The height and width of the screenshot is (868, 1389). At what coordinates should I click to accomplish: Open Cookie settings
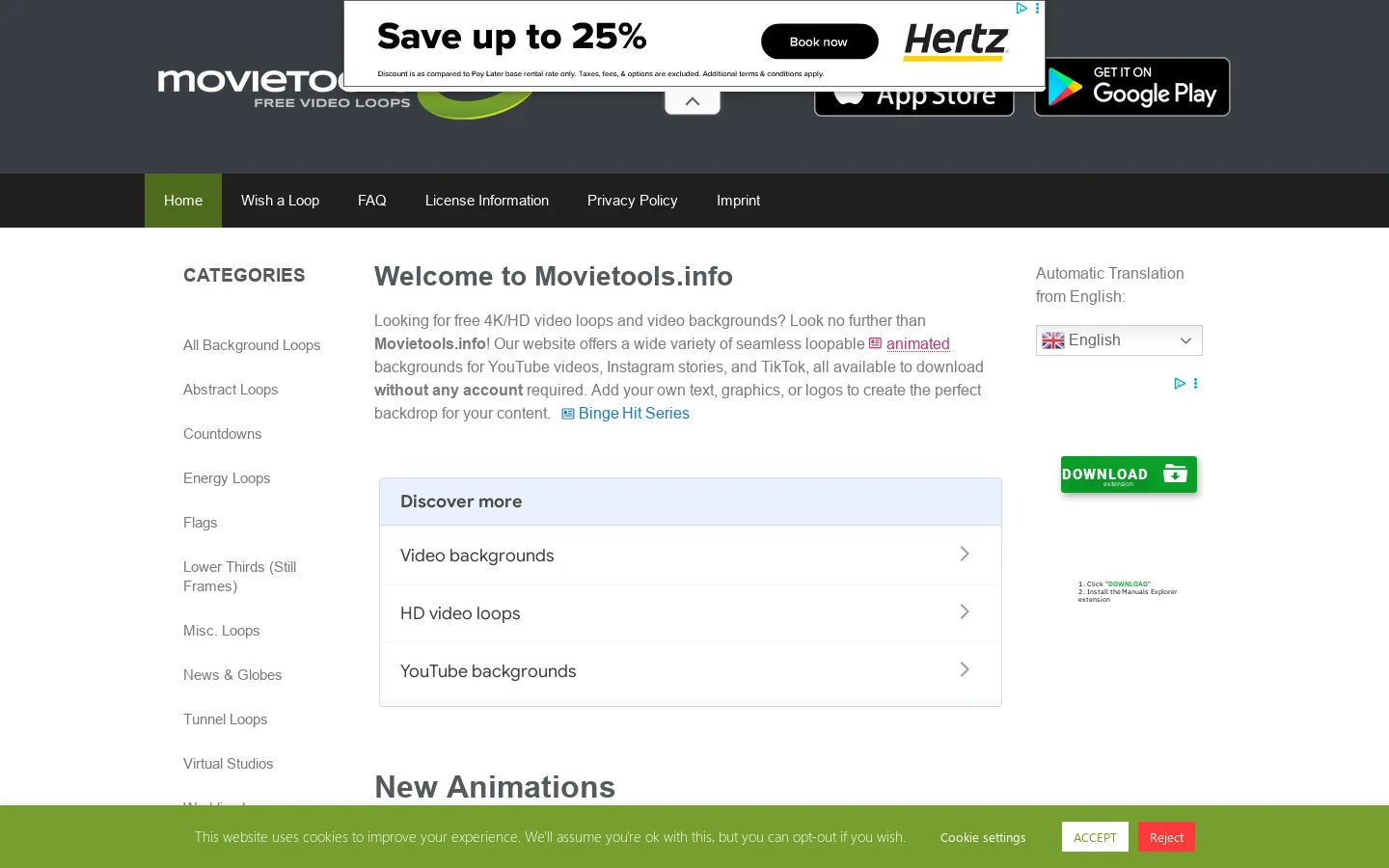click(983, 837)
